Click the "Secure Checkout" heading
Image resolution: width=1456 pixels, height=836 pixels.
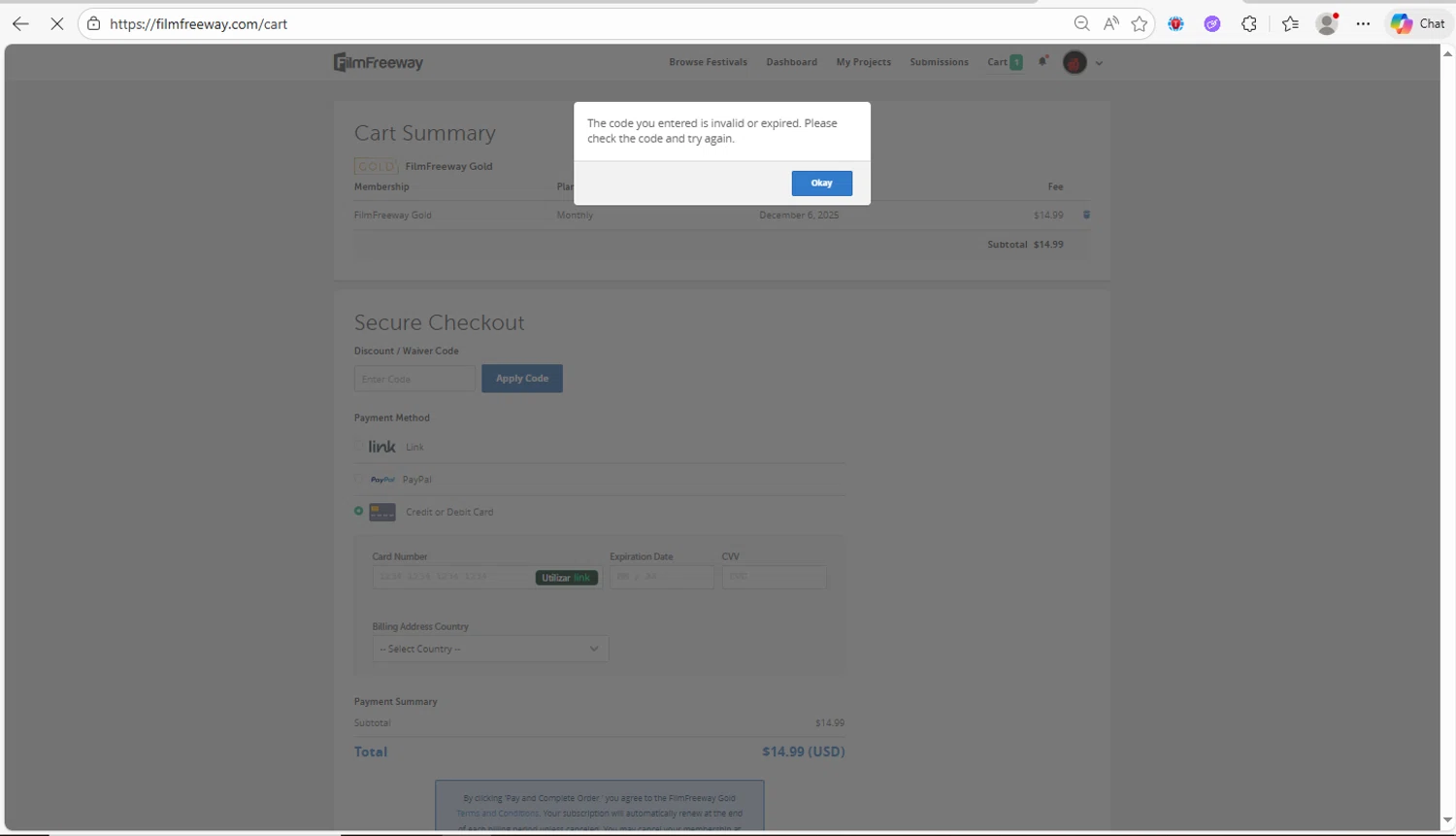[439, 322]
